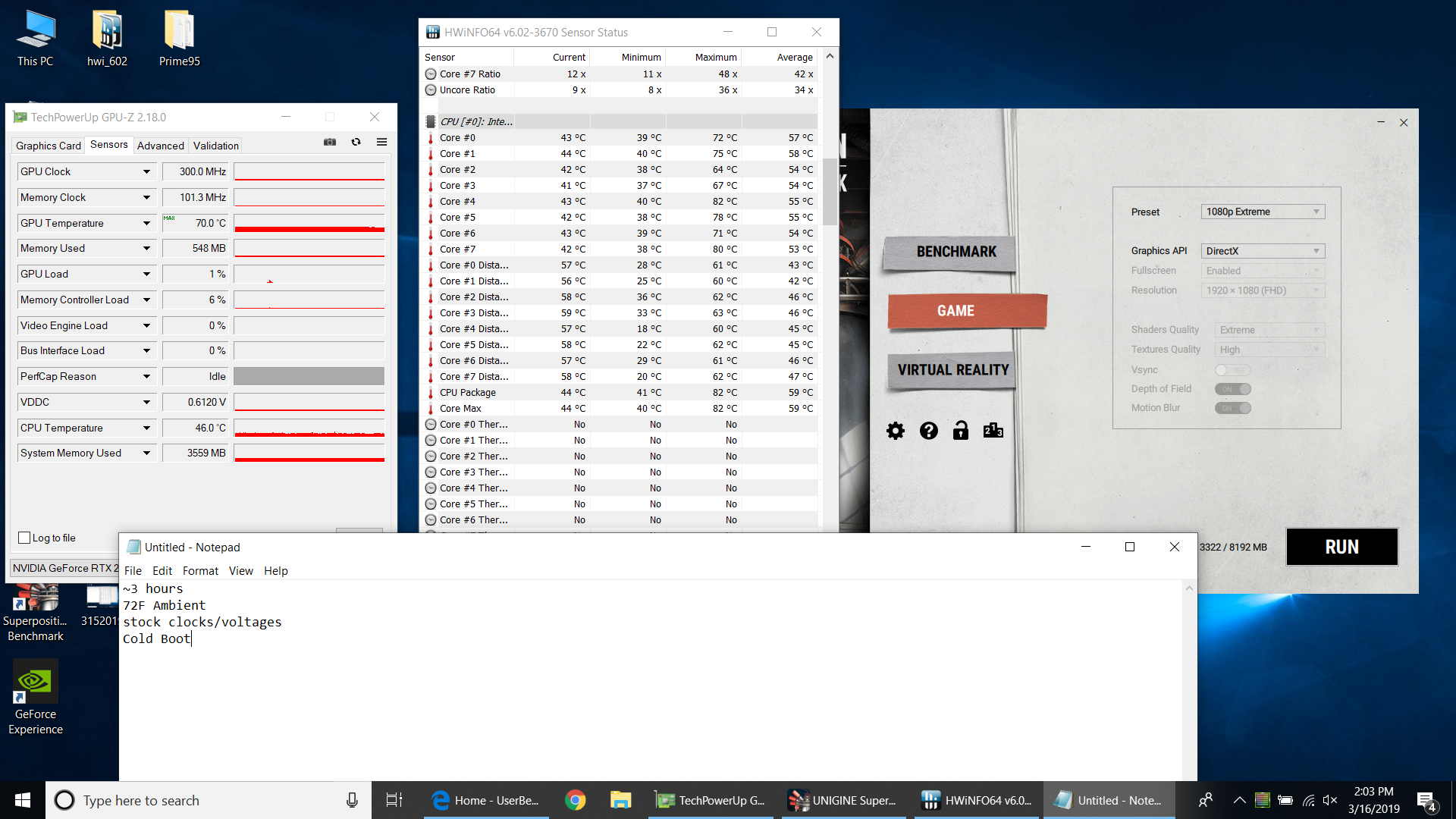Click the Average column header in HWiNFO
1456x819 pixels.
pos(780,58)
